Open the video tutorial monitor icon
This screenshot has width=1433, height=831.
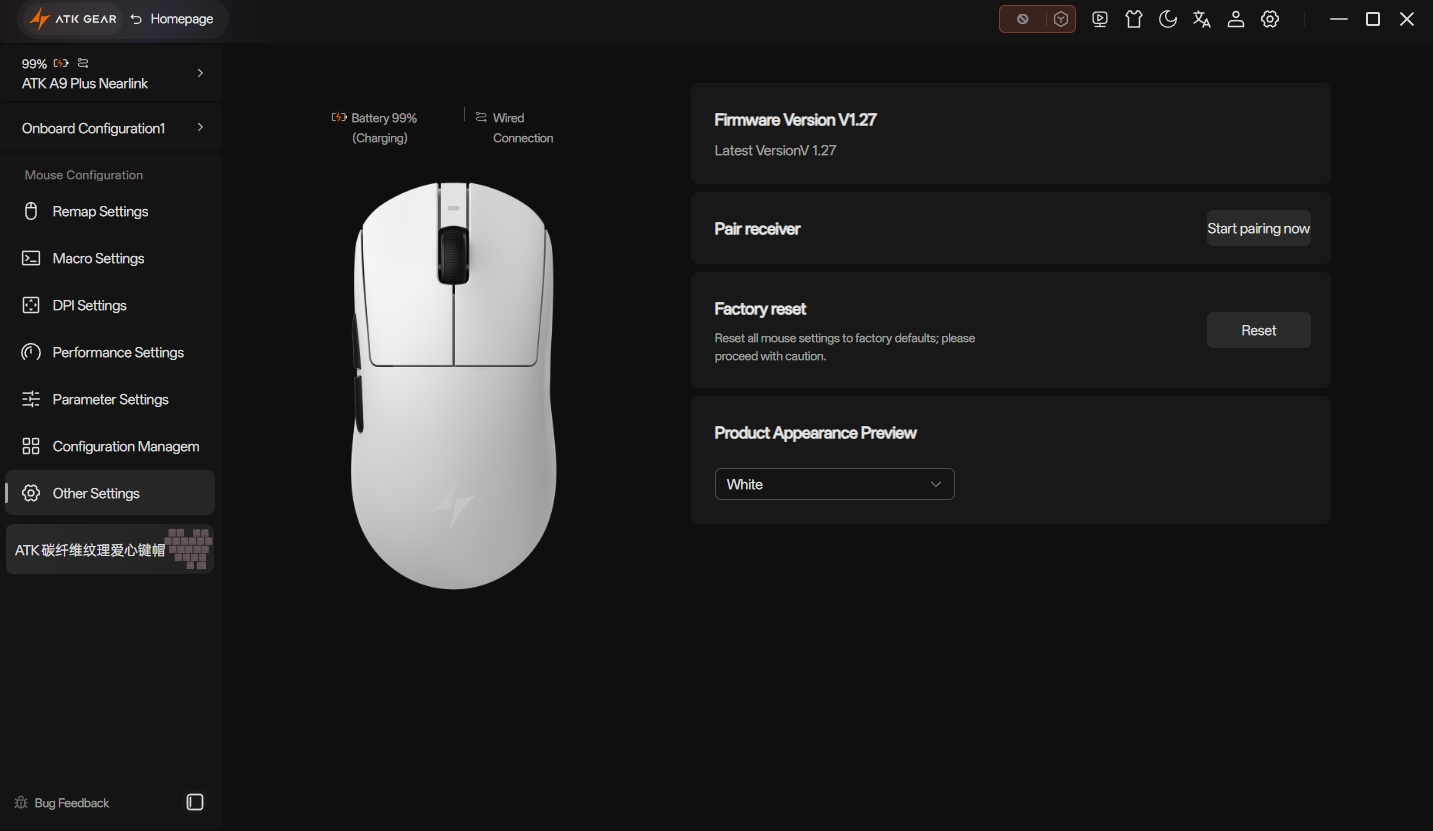(x=1100, y=19)
